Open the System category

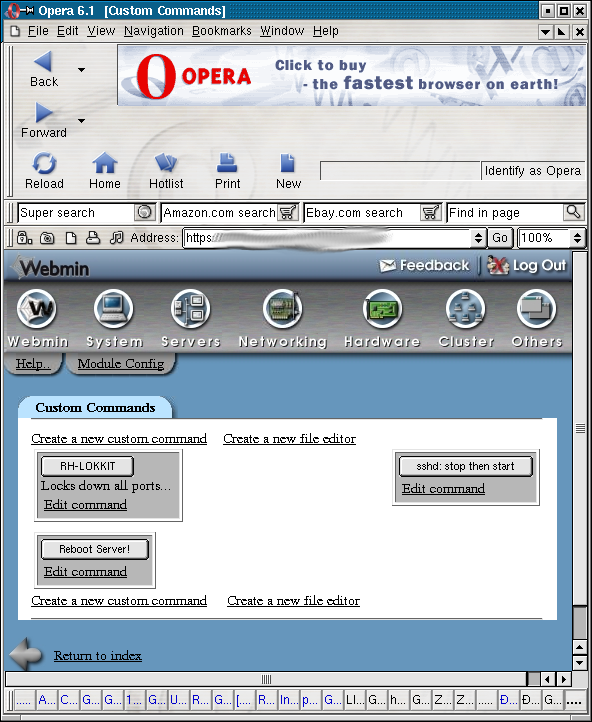(114, 318)
